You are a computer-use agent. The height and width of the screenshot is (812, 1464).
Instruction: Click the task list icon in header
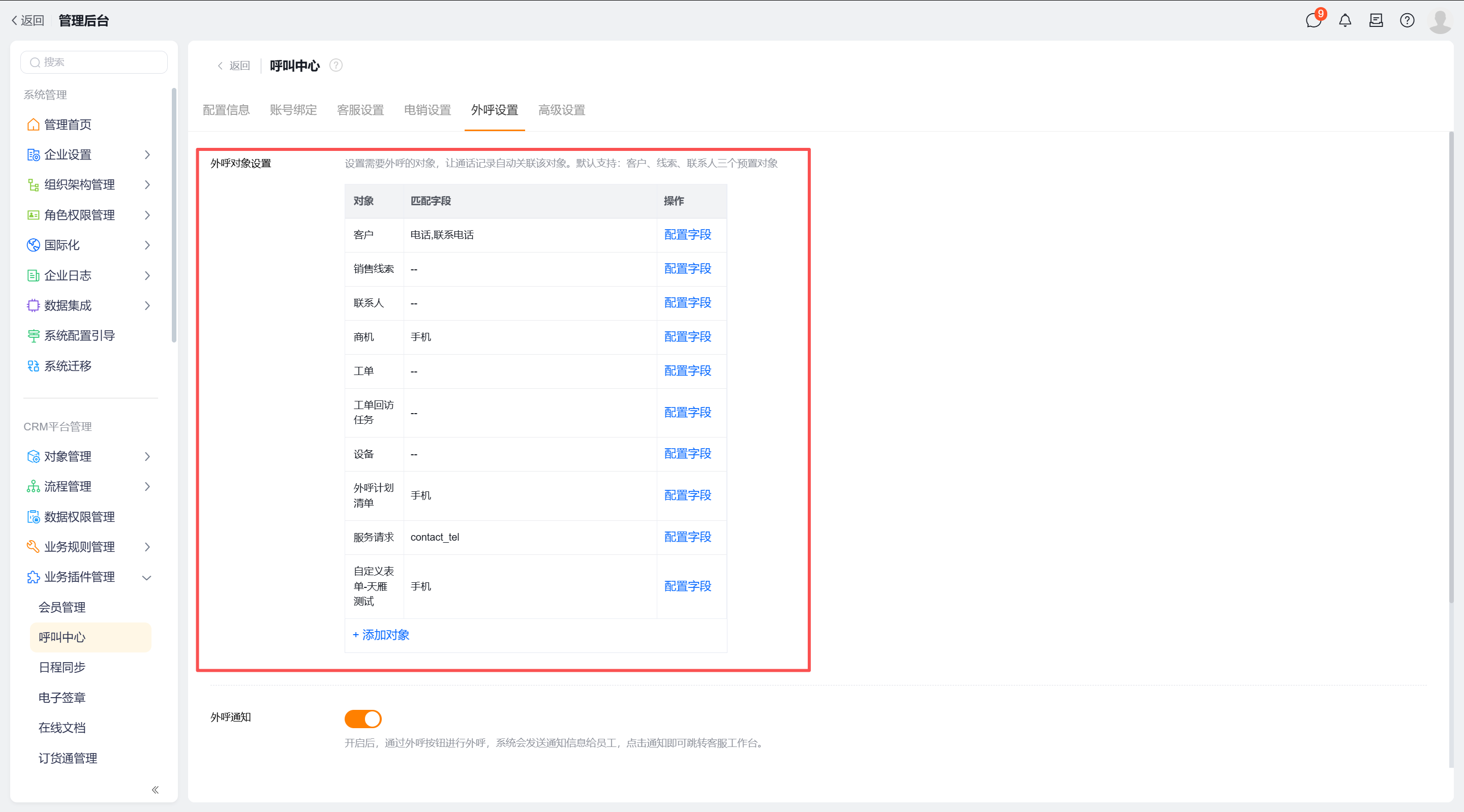pos(1376,21)
